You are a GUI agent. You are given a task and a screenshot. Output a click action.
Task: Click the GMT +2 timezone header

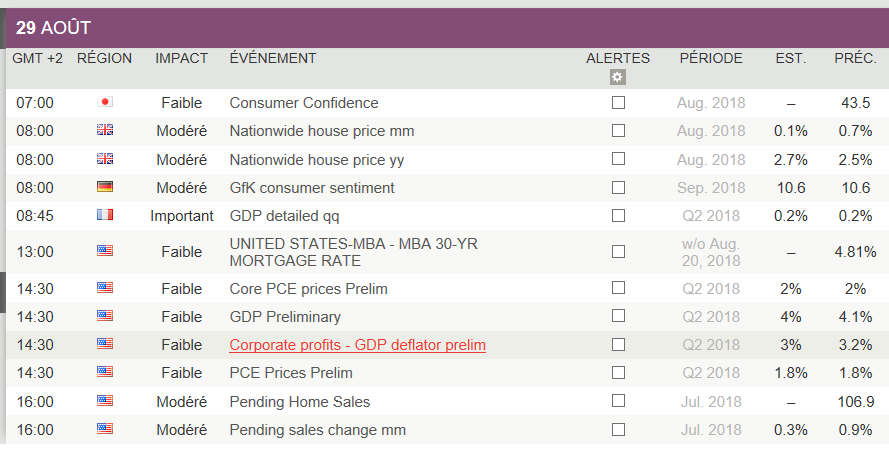pos(37,58)
